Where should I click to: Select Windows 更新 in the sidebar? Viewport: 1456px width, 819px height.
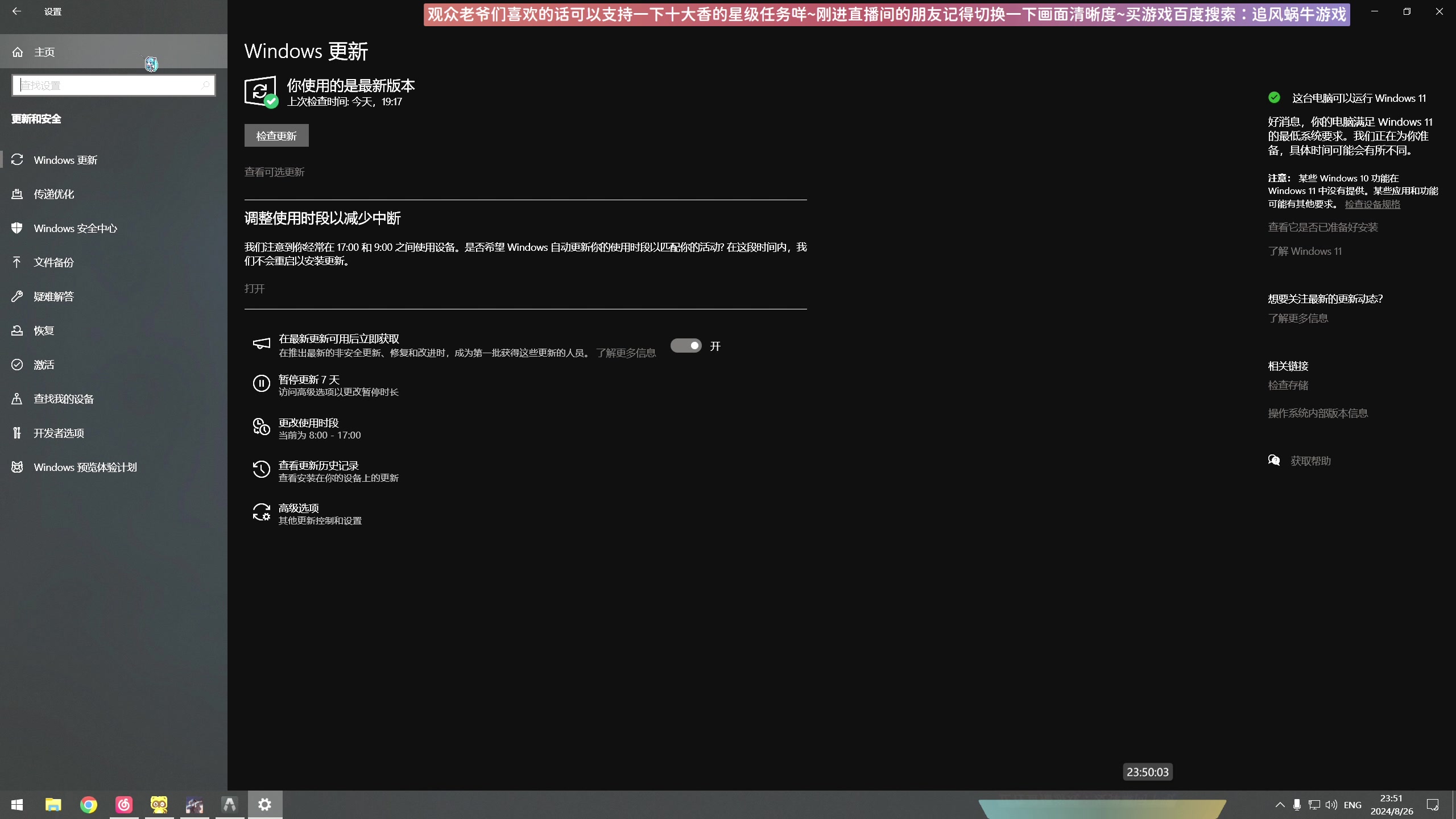pyautogui.click(x=114, y=160)
